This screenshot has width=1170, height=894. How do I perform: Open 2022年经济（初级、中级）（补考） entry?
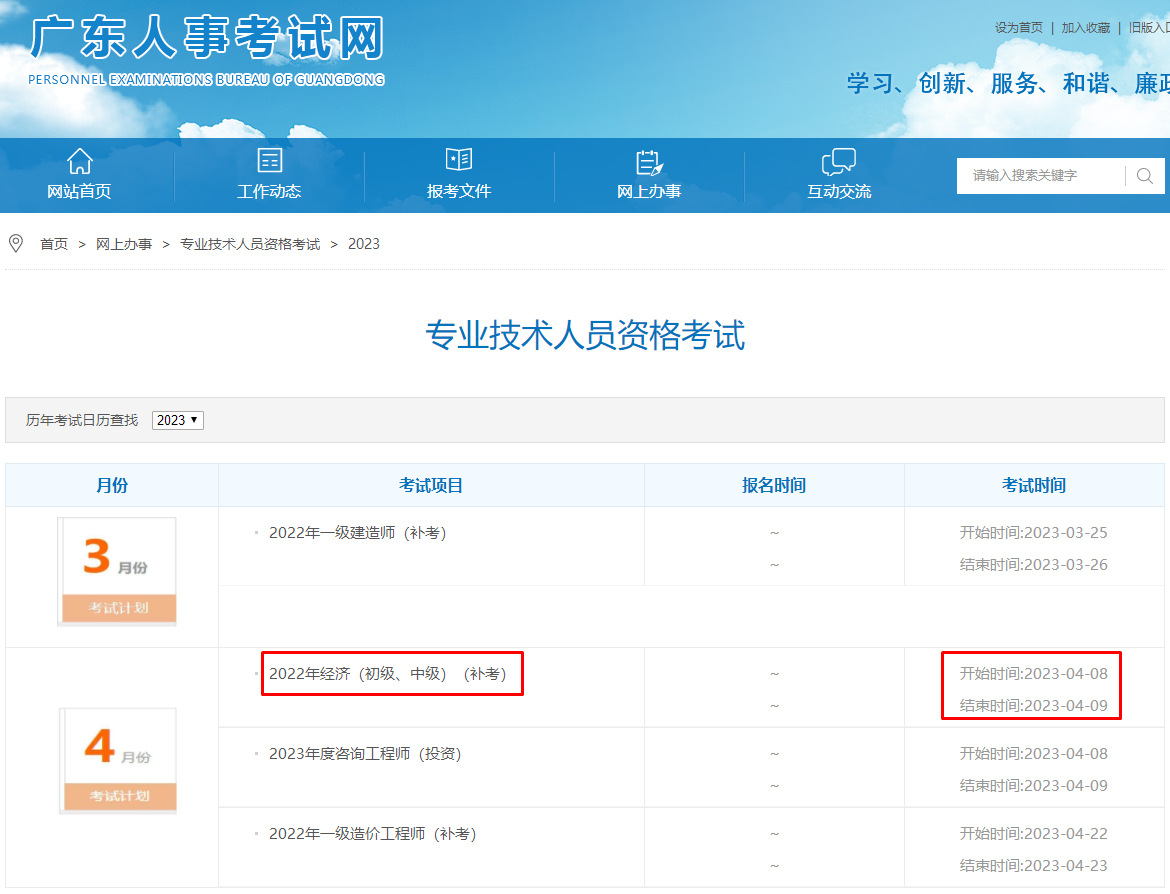(388, 674)
